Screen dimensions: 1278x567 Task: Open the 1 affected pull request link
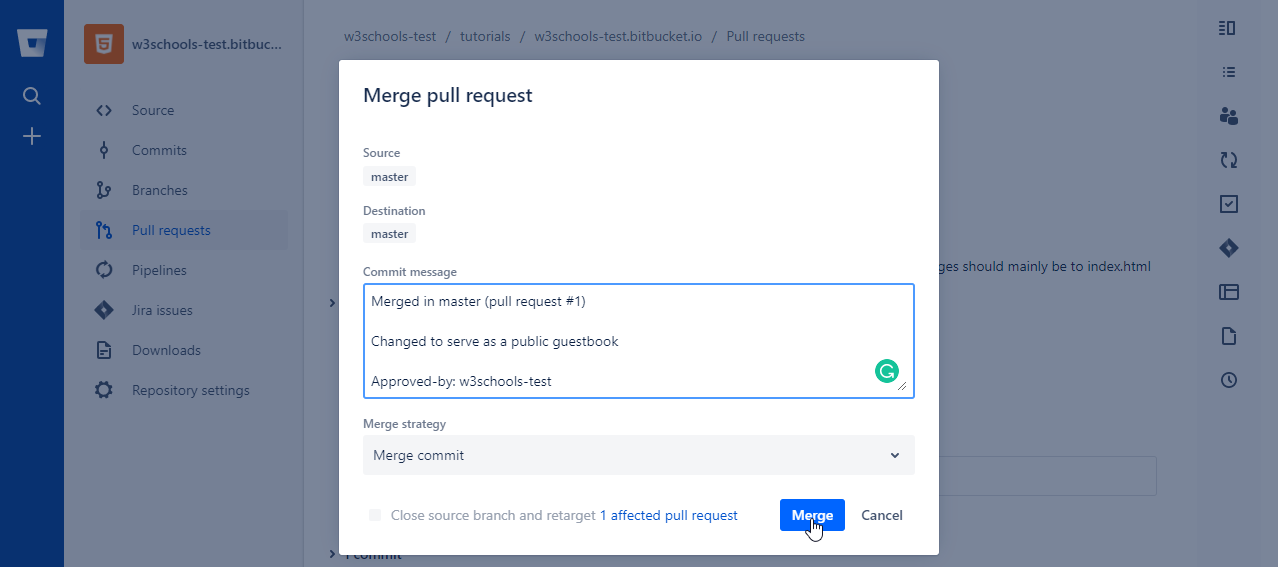(668, 516)
